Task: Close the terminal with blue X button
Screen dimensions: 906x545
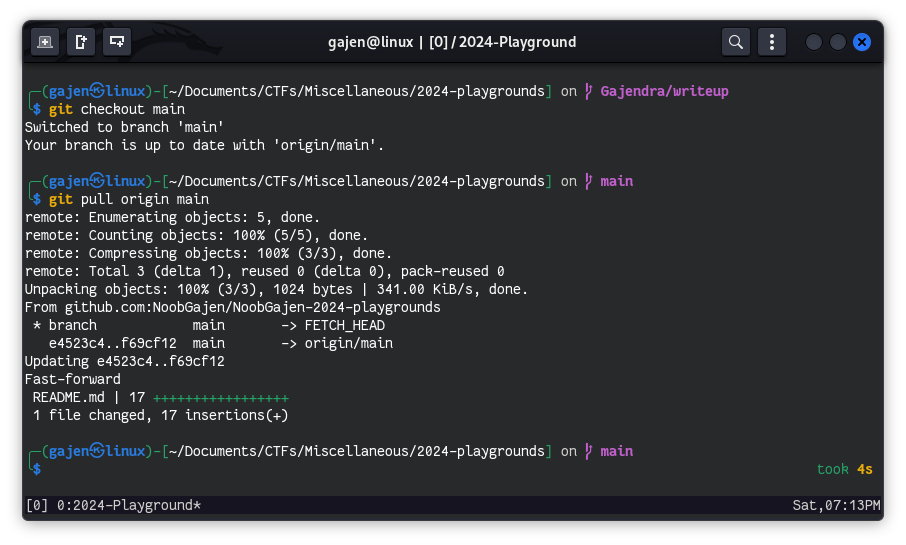Action: [862, 42]
